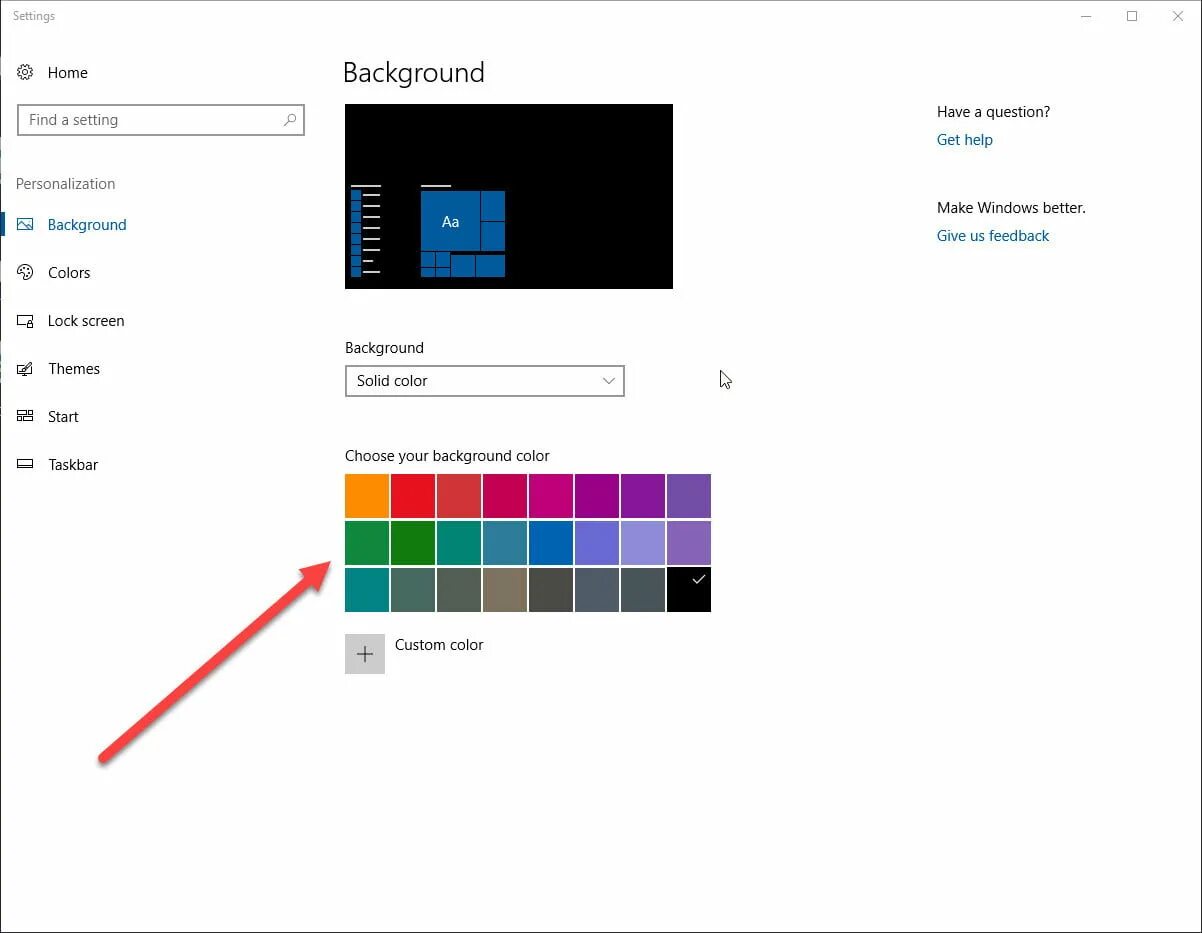Screen dimensions: 1202x933
Task: Select the brown-tan color swatch
Action: point(505,590)
